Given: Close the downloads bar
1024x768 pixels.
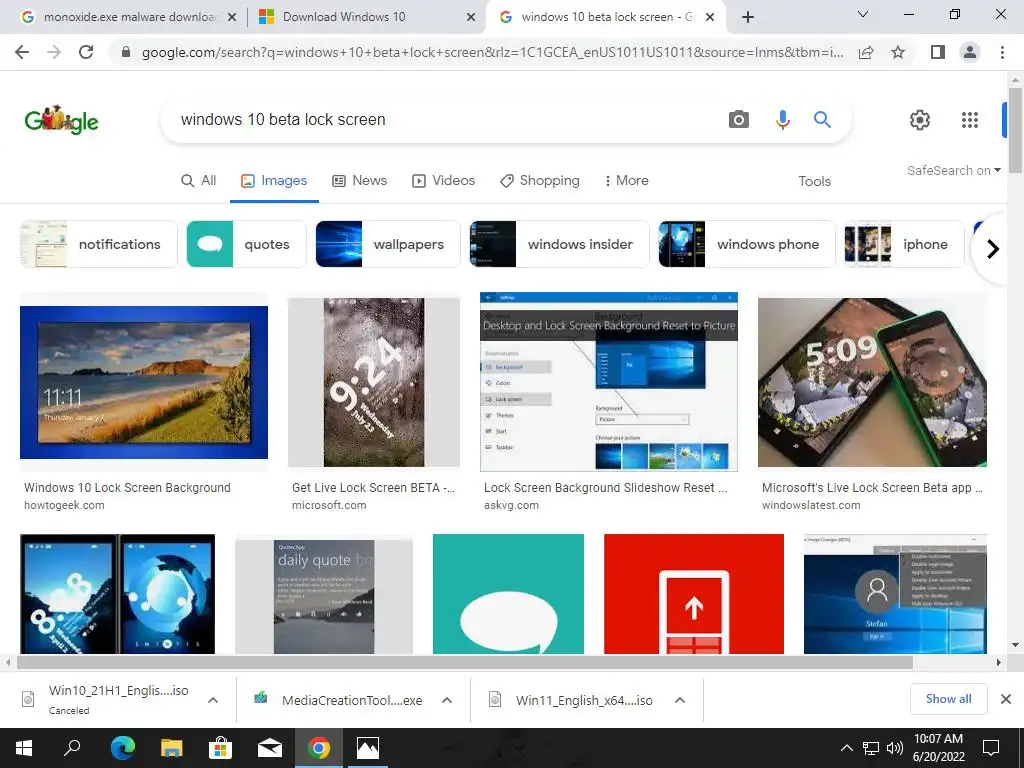Looking at the screenshot, I should [x=1006, y=699].
